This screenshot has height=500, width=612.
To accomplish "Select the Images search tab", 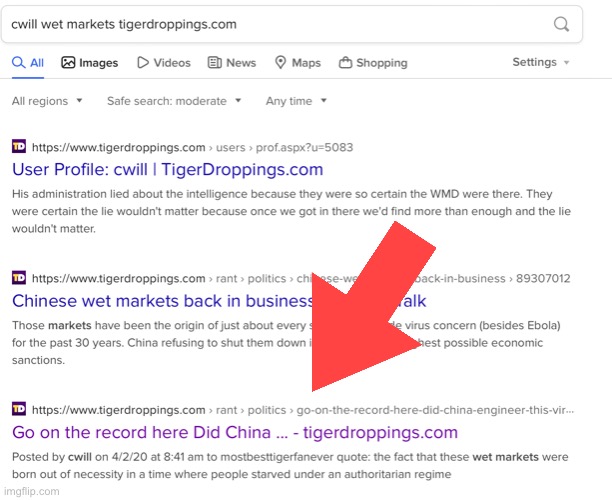I will pos(89,63).
